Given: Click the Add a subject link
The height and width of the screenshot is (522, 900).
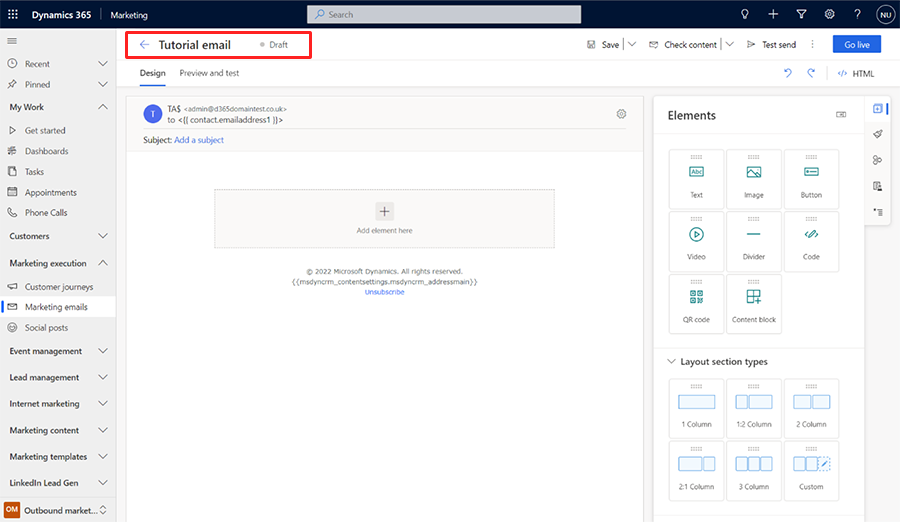Looking at the screenshot, I should coord(199,140).
